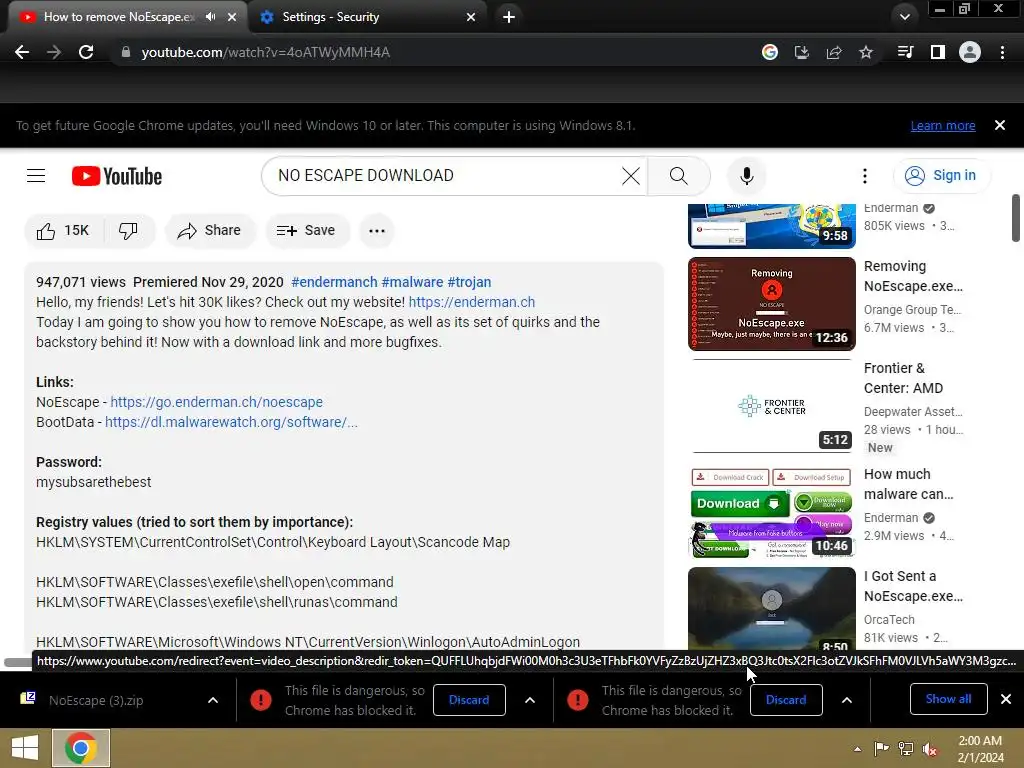Open the dl.malwarewatch.org BootData link
The height and width of the screenshot is (768, 1024).
coord(231,423)
